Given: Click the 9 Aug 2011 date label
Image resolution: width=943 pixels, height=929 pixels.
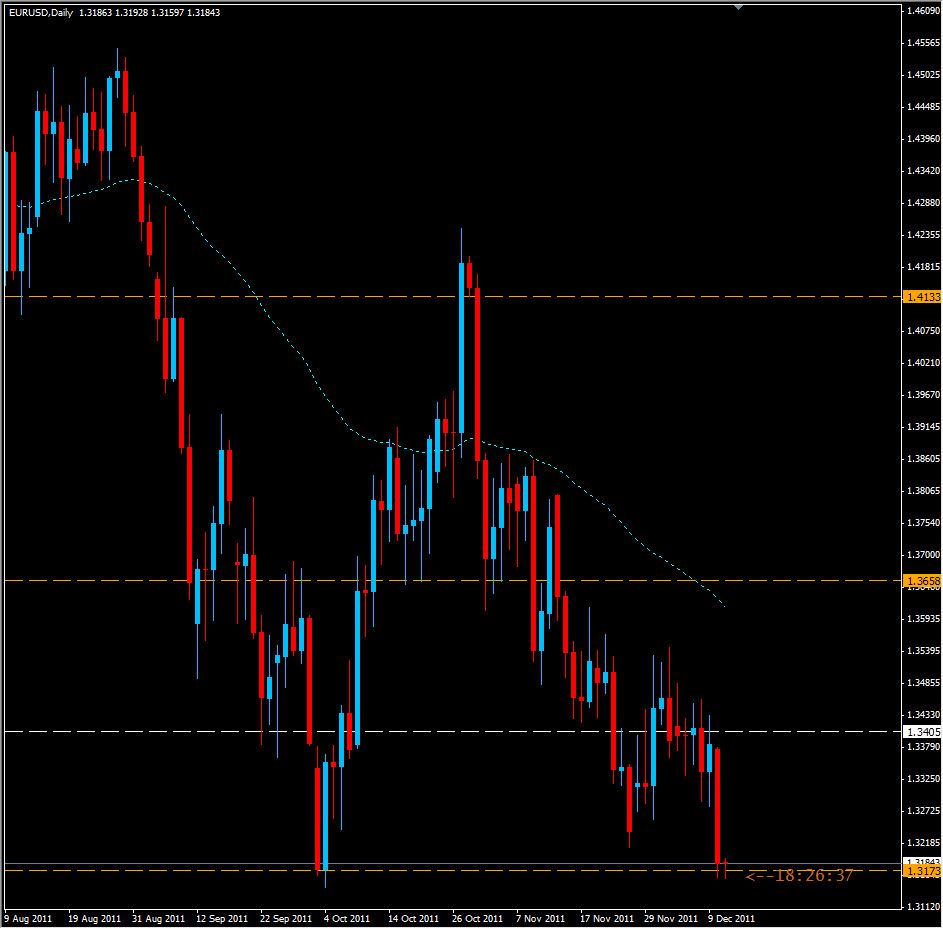Looking at the screenshot, I should [28, 915].
